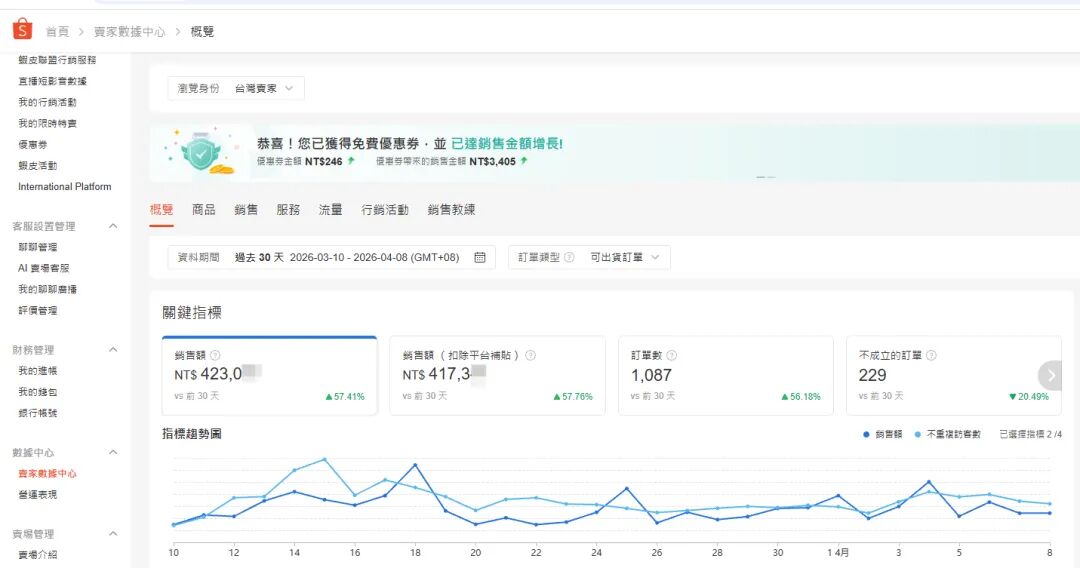
Task: Show next metric cards with arrow
Action: click(x=1051, y=375)
